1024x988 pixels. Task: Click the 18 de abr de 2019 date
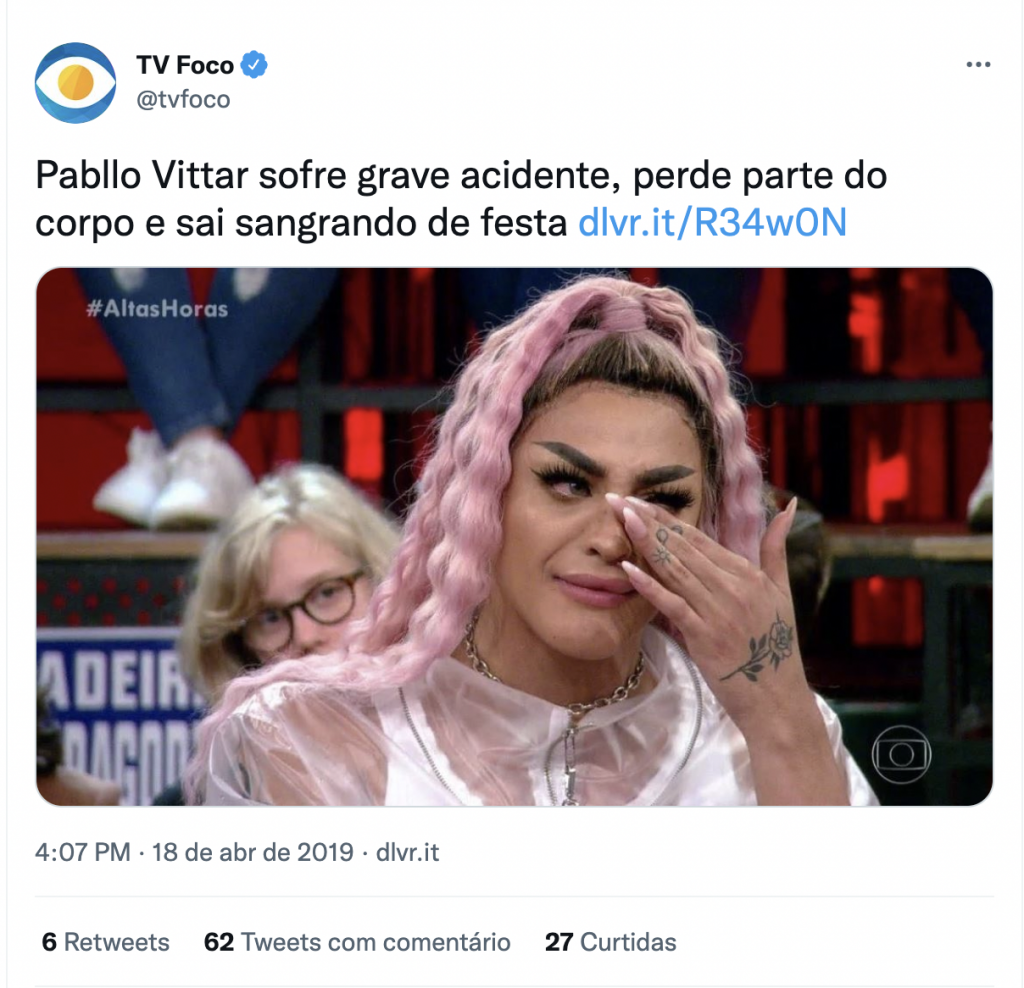click(253, 852)
